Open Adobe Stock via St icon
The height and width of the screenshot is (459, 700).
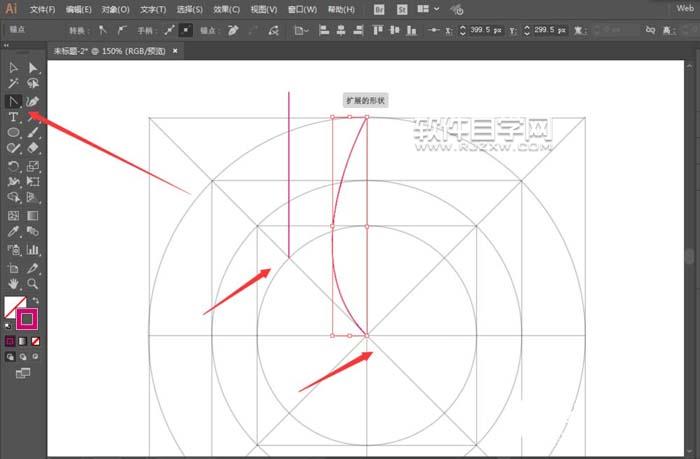[401, 9]
